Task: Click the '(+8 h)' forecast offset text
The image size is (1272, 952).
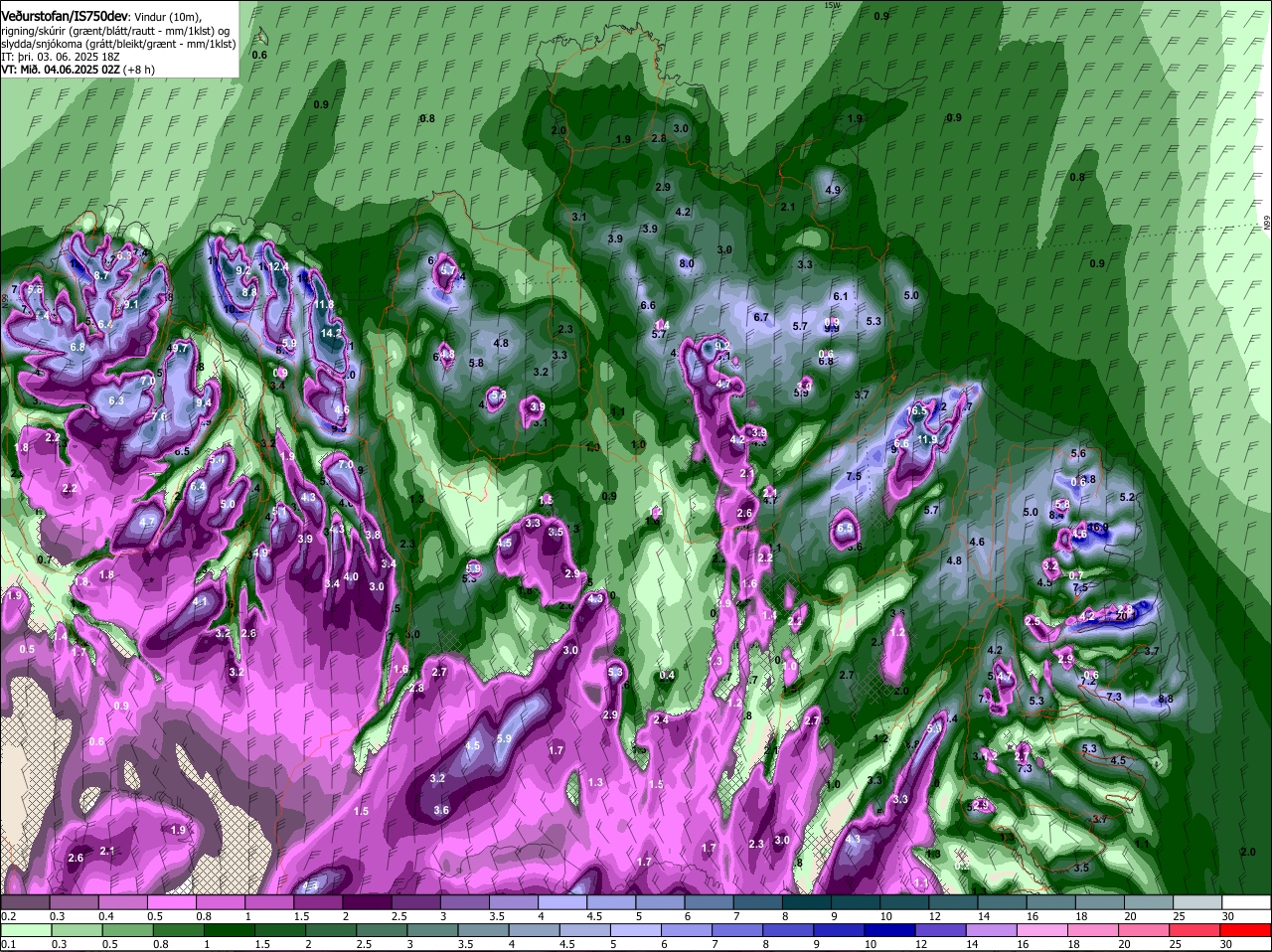Action: (140, 70)
